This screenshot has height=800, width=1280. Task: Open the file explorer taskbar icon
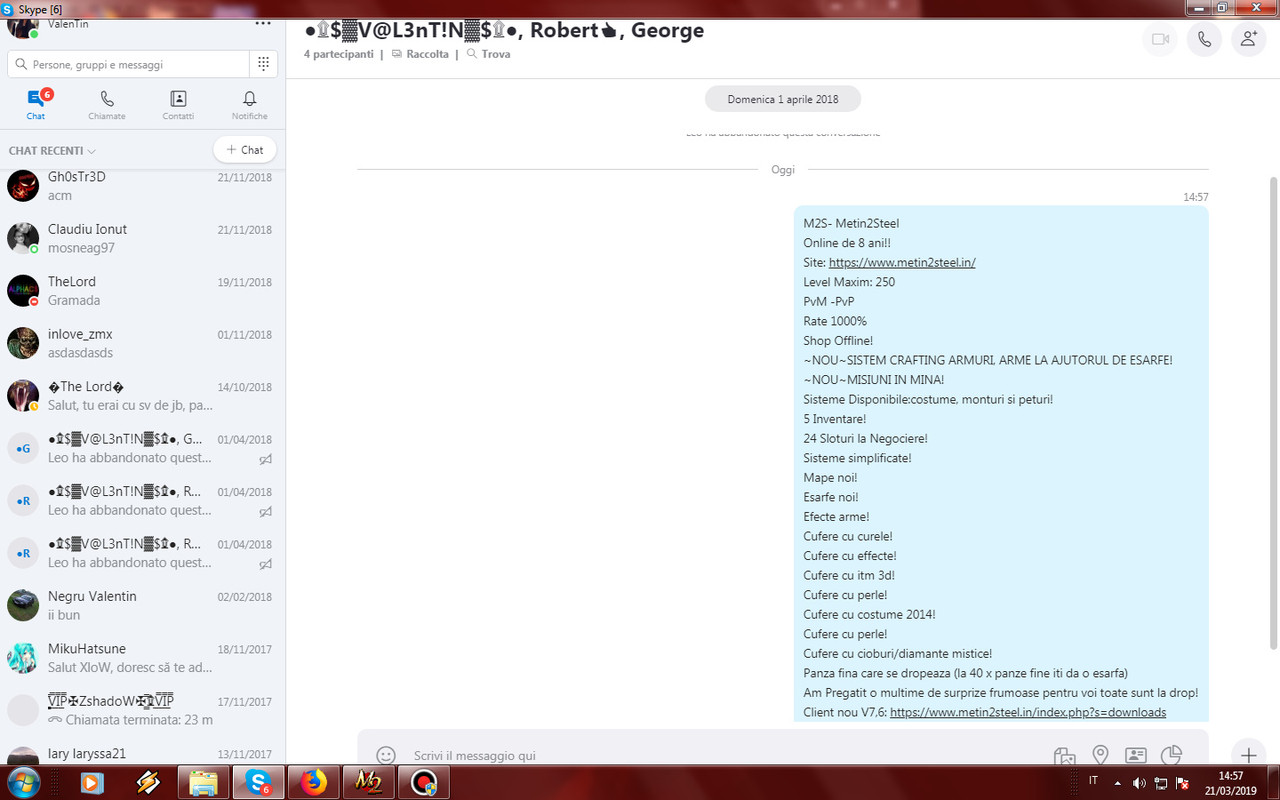pos(203,783)
